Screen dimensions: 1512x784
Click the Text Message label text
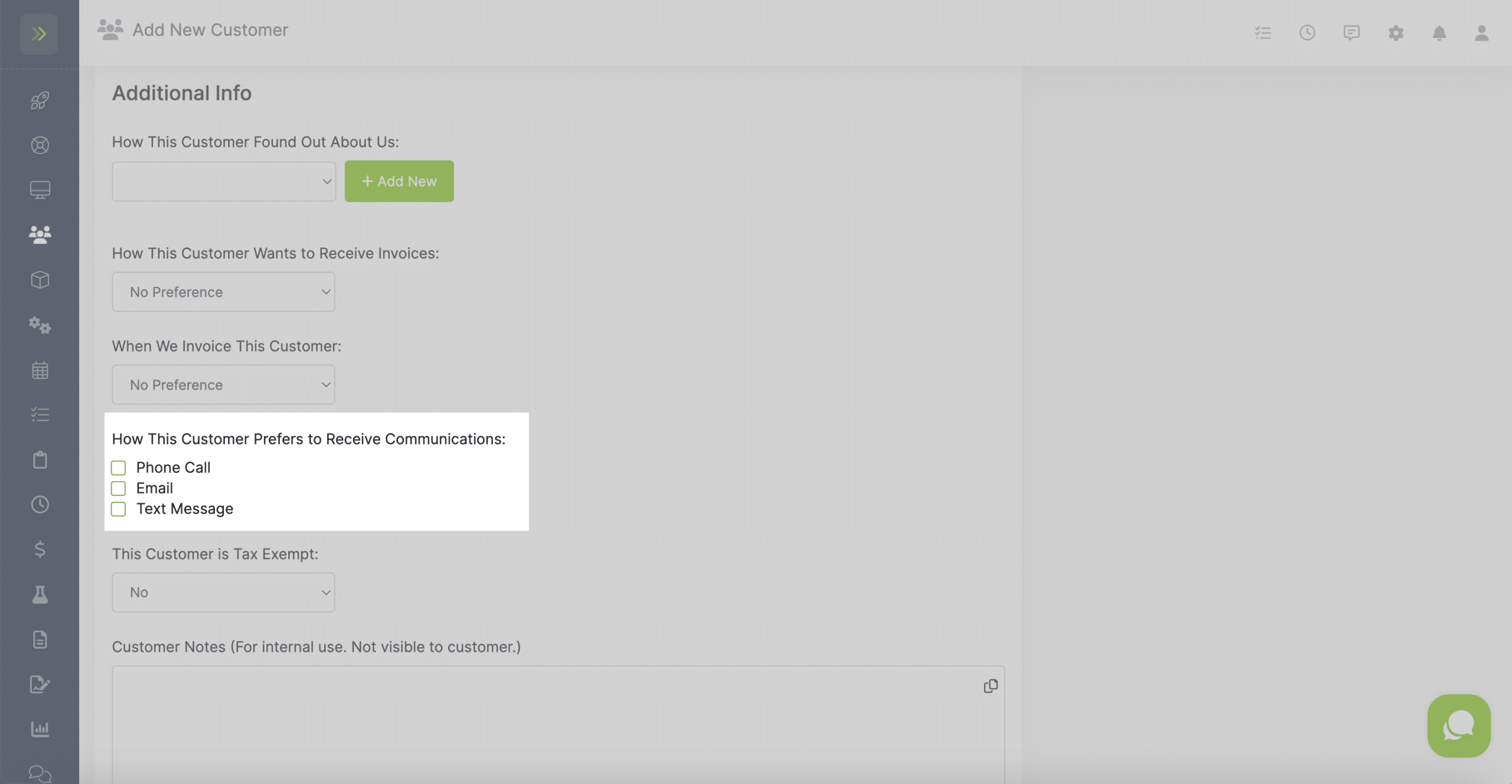[185, 509]
